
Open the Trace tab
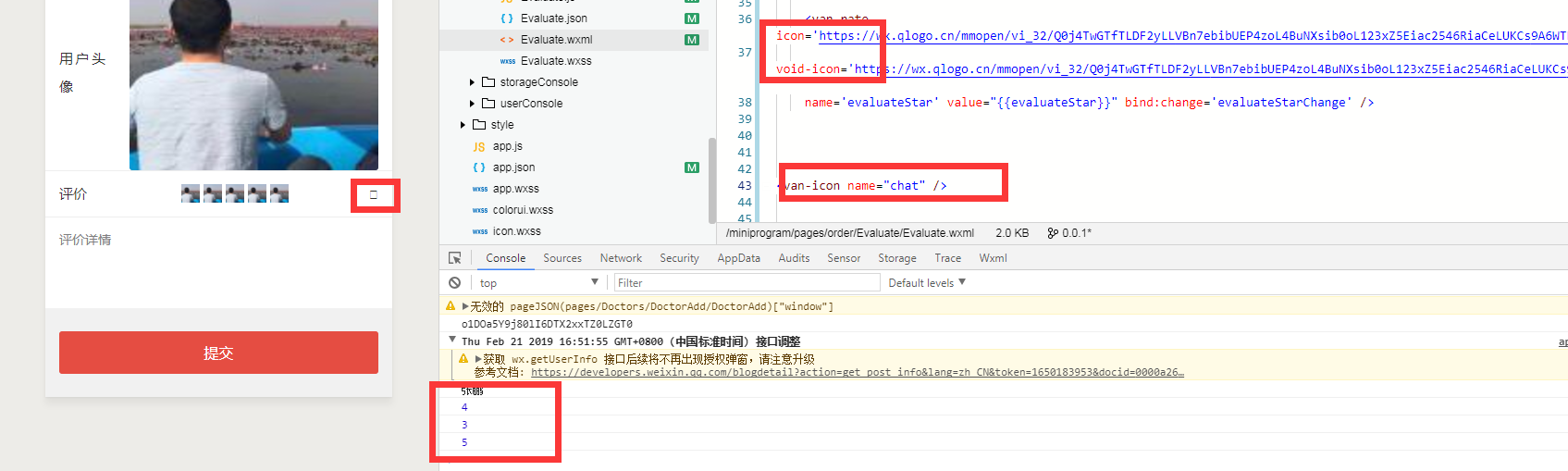[x=947, y=258]
